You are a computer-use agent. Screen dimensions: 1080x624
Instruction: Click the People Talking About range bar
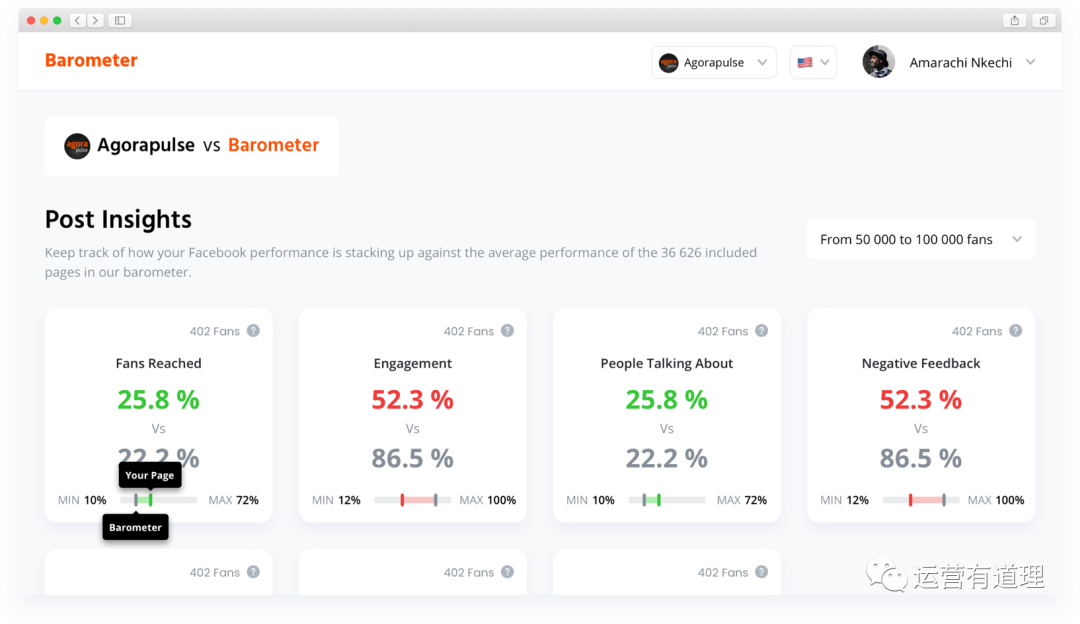666,500
